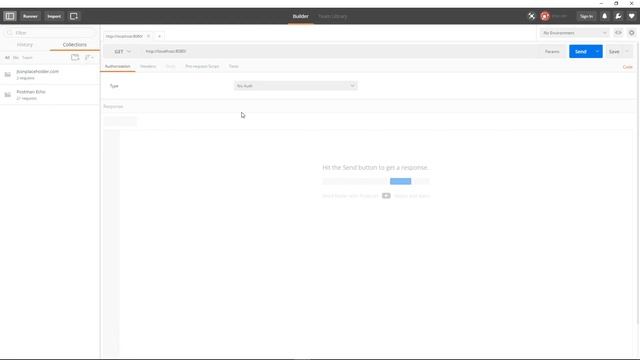640x360 pixels.
Task: Open the collections sort icon
Action: click(x=89, y=58)
